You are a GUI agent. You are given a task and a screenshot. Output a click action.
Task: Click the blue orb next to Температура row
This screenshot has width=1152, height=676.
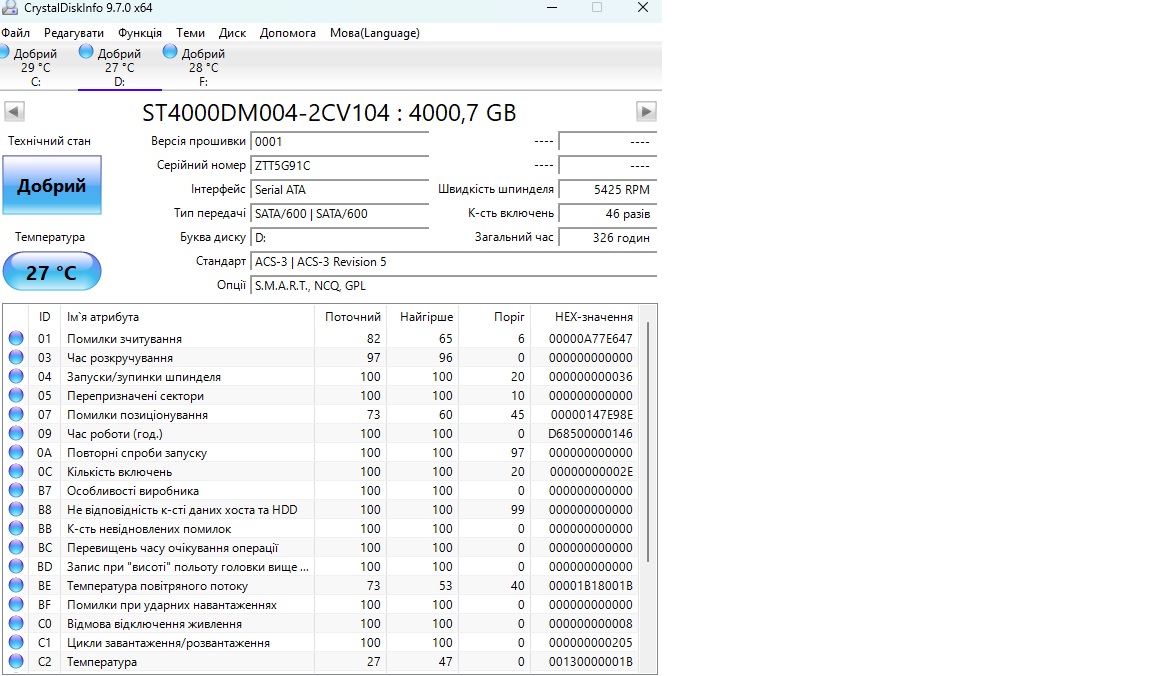(x=16, y=661)
